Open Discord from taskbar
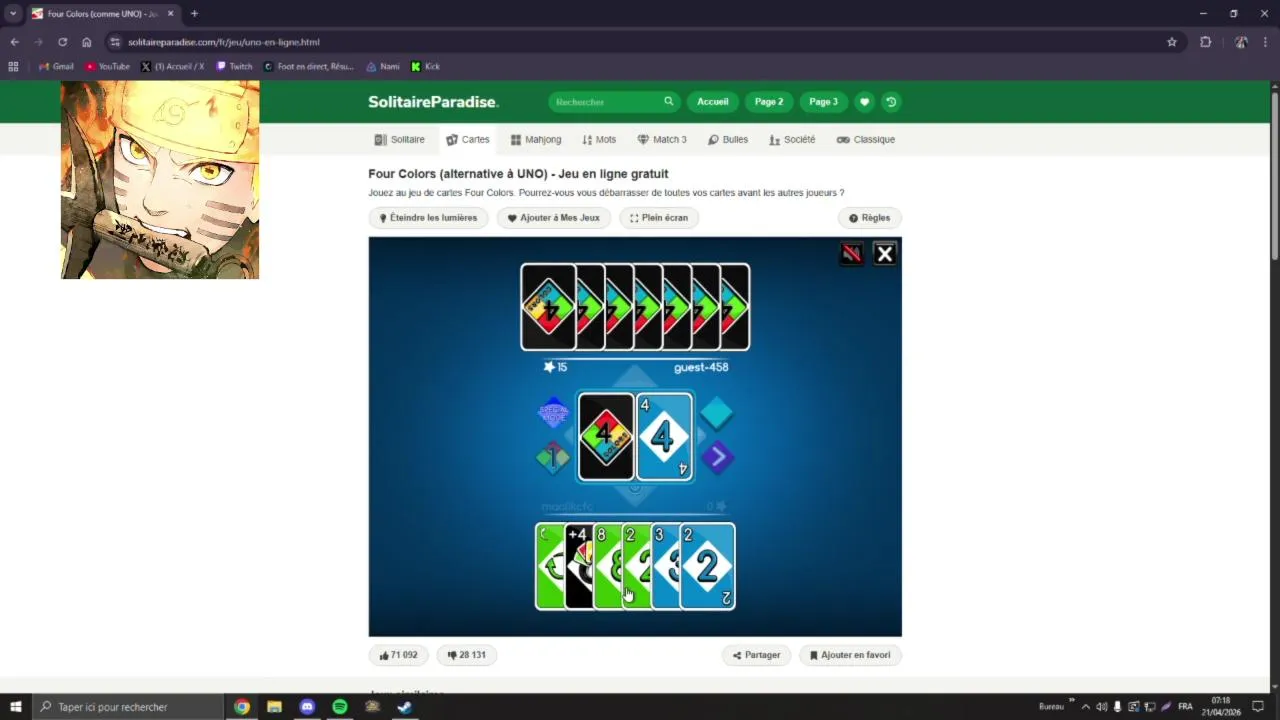The height and width of the screenshot is (720, 1280). pyautogui.click(x=307, y=707)
